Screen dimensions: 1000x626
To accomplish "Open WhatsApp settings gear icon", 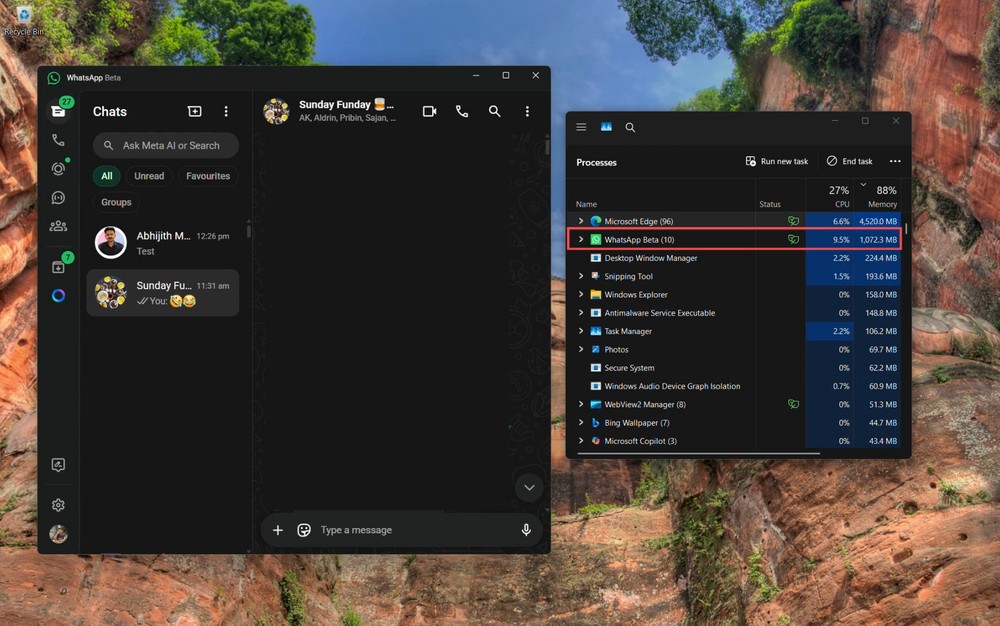I will click(58, 505).
